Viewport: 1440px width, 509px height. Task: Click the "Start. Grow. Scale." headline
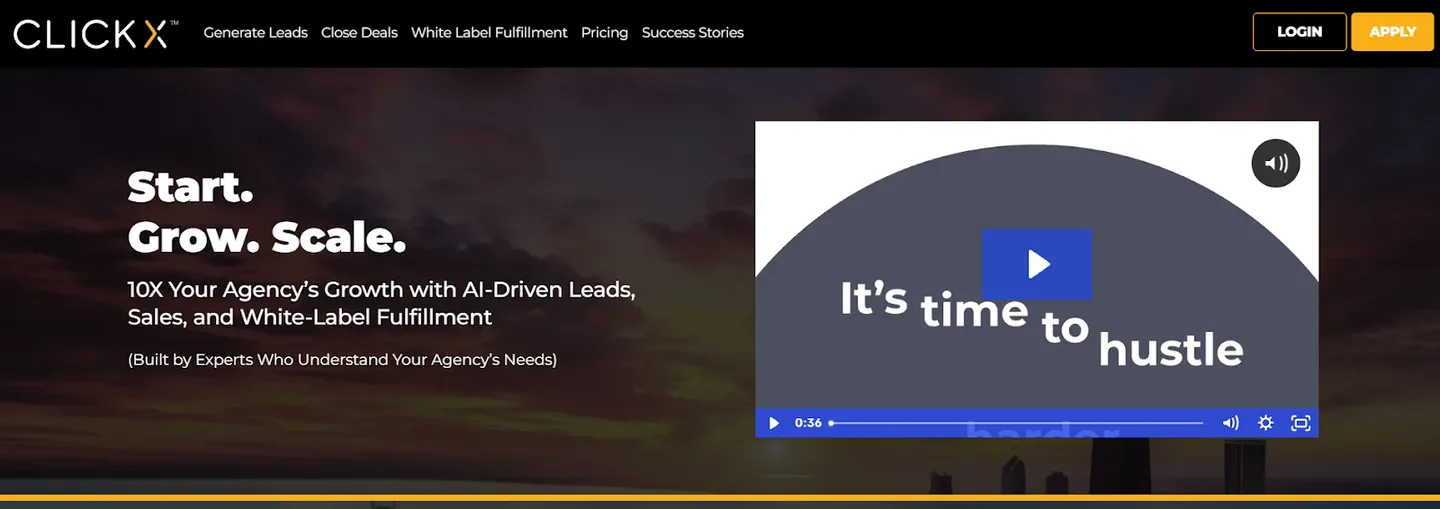267,211
